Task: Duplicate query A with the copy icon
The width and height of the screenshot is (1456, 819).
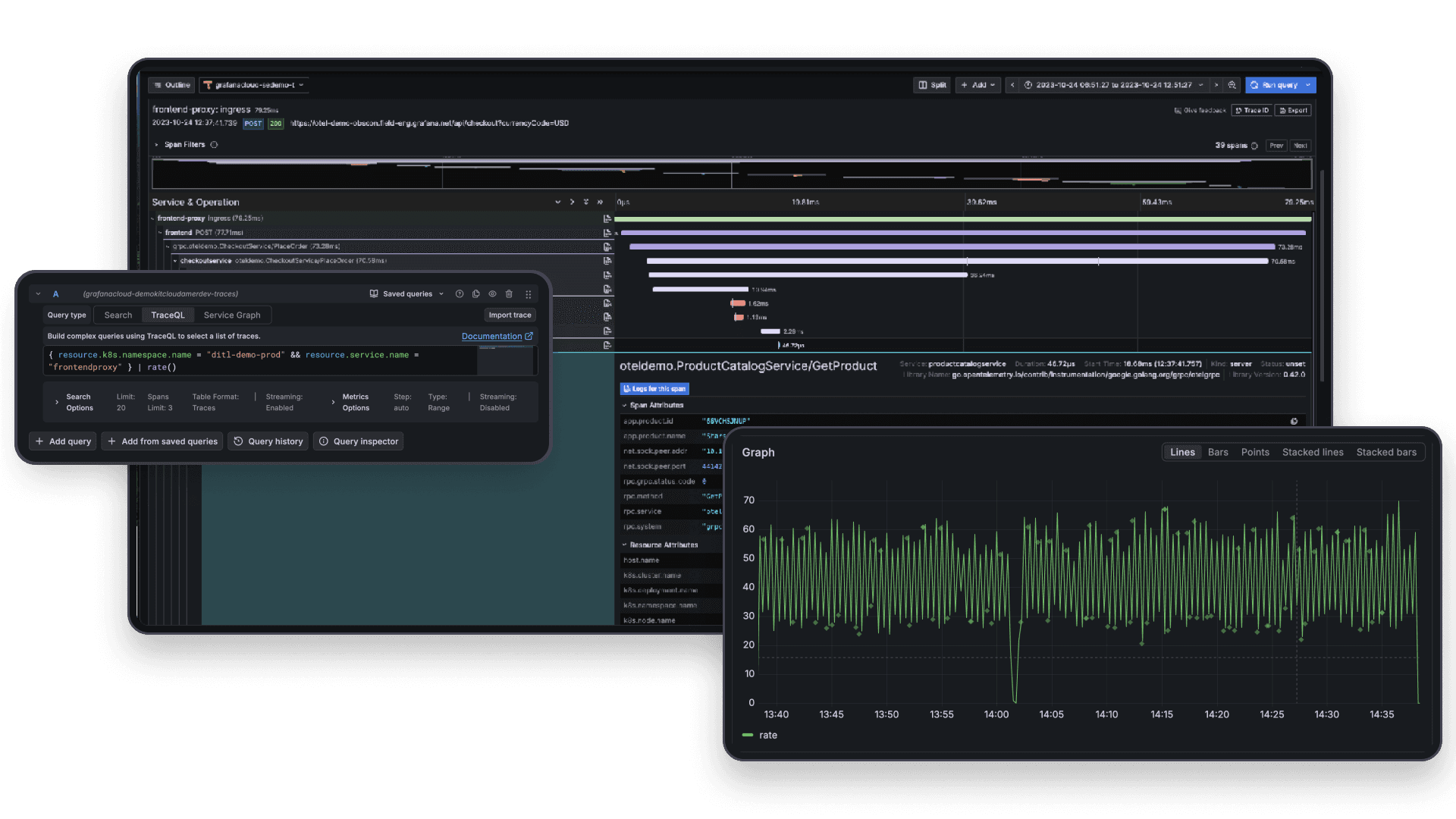Action: point(476,294)
